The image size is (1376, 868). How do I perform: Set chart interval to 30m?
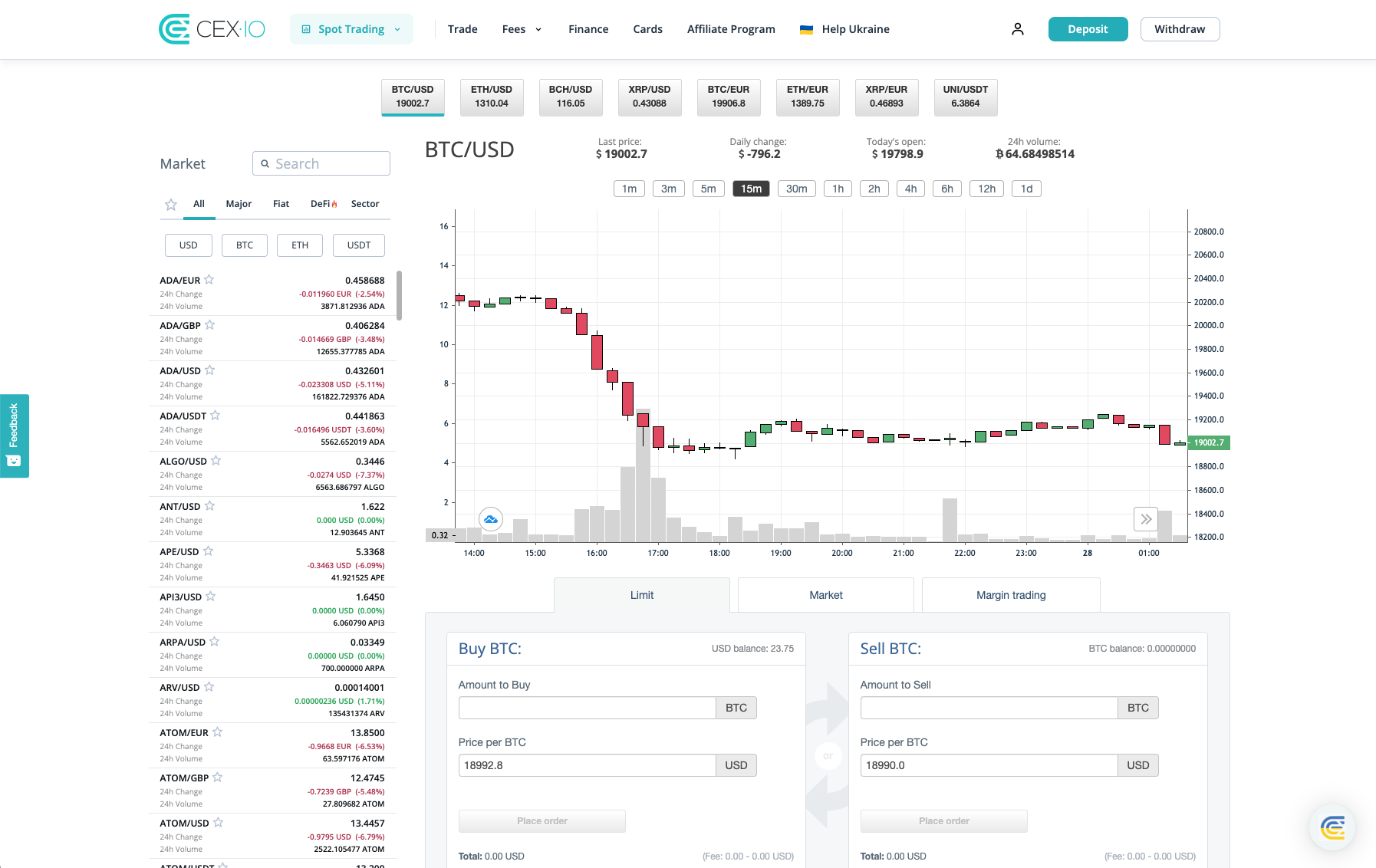click(x=797, y=189)
